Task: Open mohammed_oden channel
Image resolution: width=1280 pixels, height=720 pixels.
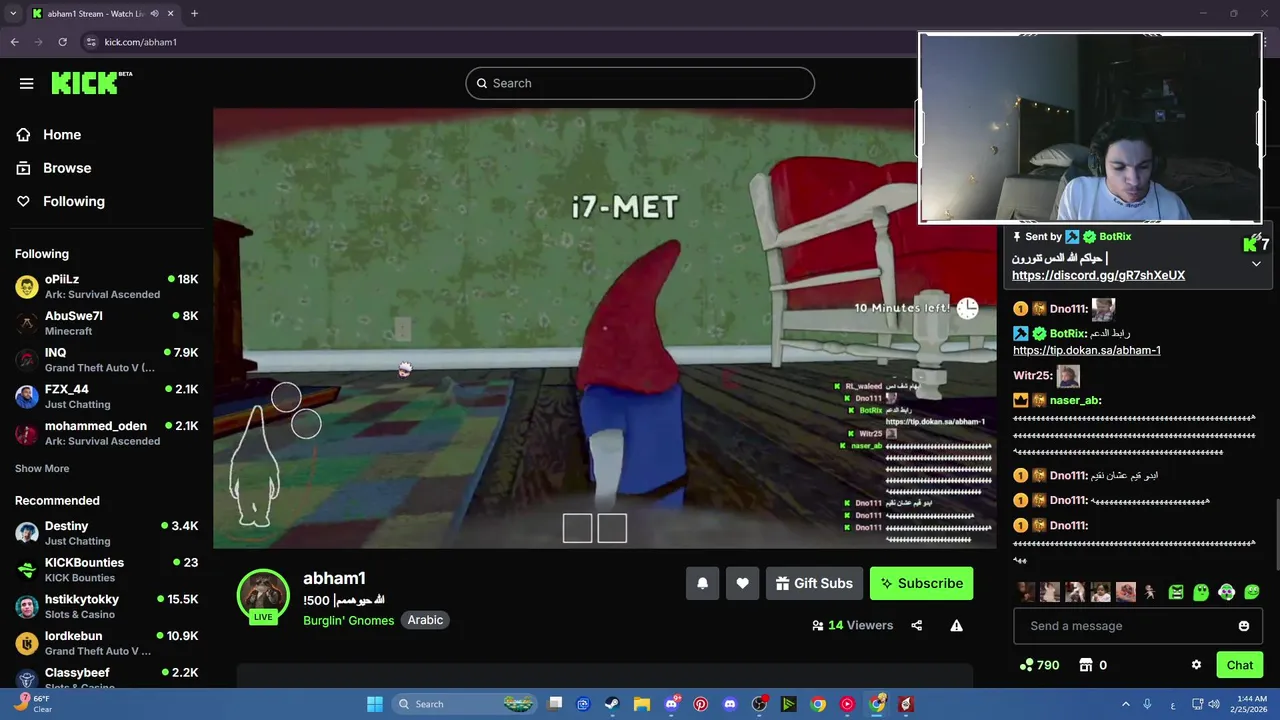Action: pyautogui.click(x=106, y=433)
